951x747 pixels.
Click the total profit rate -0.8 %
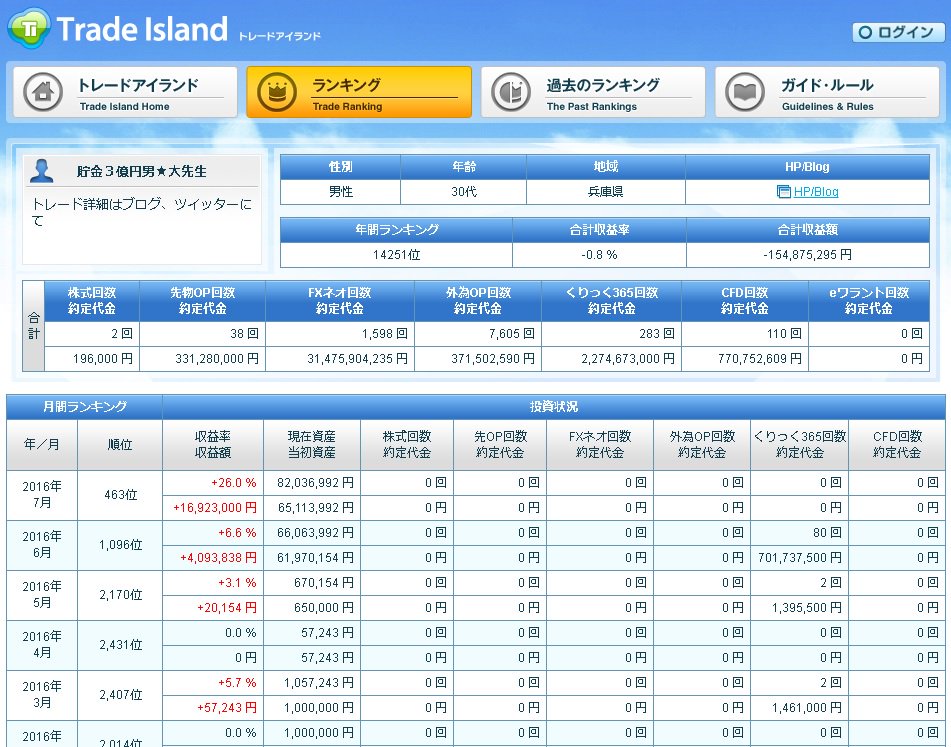[599, 255]
